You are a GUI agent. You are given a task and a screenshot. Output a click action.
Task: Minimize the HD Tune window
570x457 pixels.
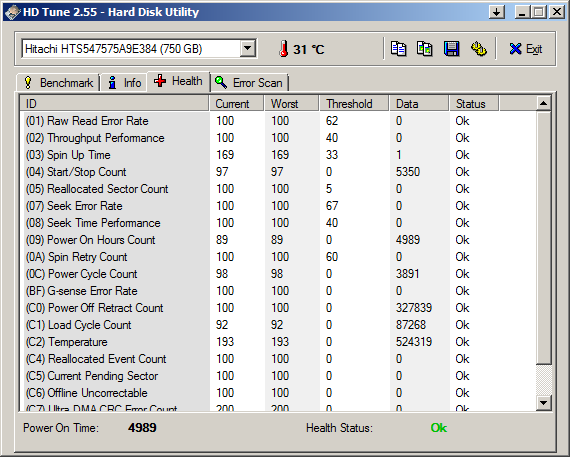522,12
